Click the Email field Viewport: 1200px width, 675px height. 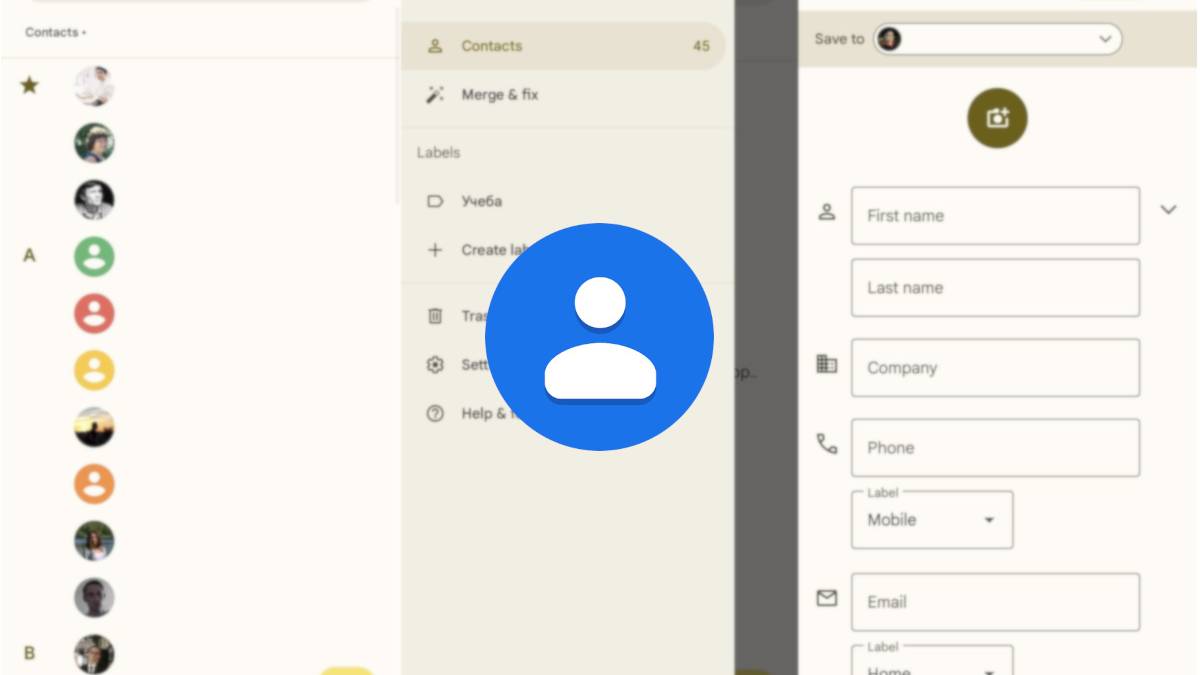pyautogui.click(x=995, y=602)
